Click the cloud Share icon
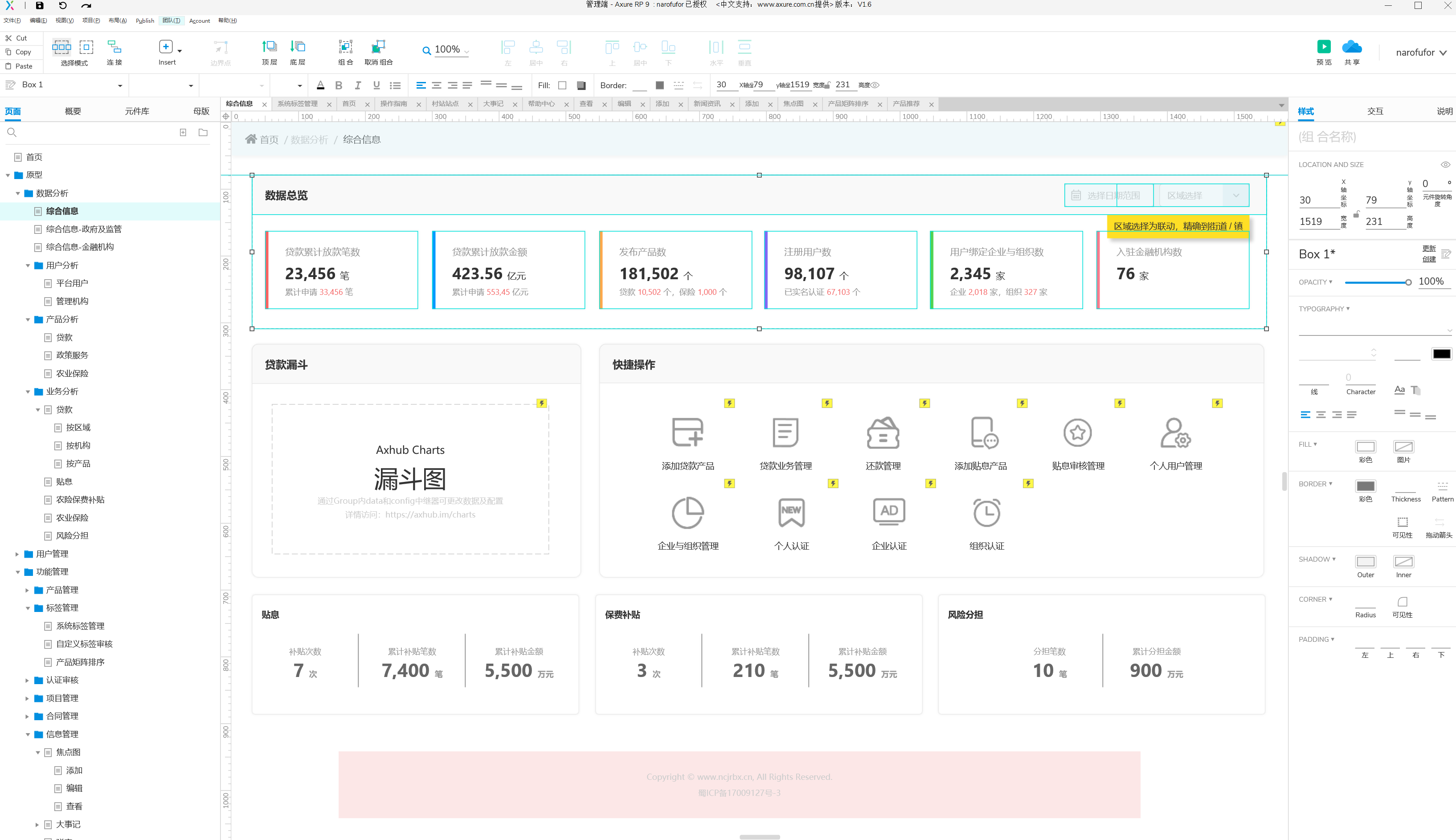This screenshot has height=840, width=1456. pyautogui.click(x=1352, y=47)
